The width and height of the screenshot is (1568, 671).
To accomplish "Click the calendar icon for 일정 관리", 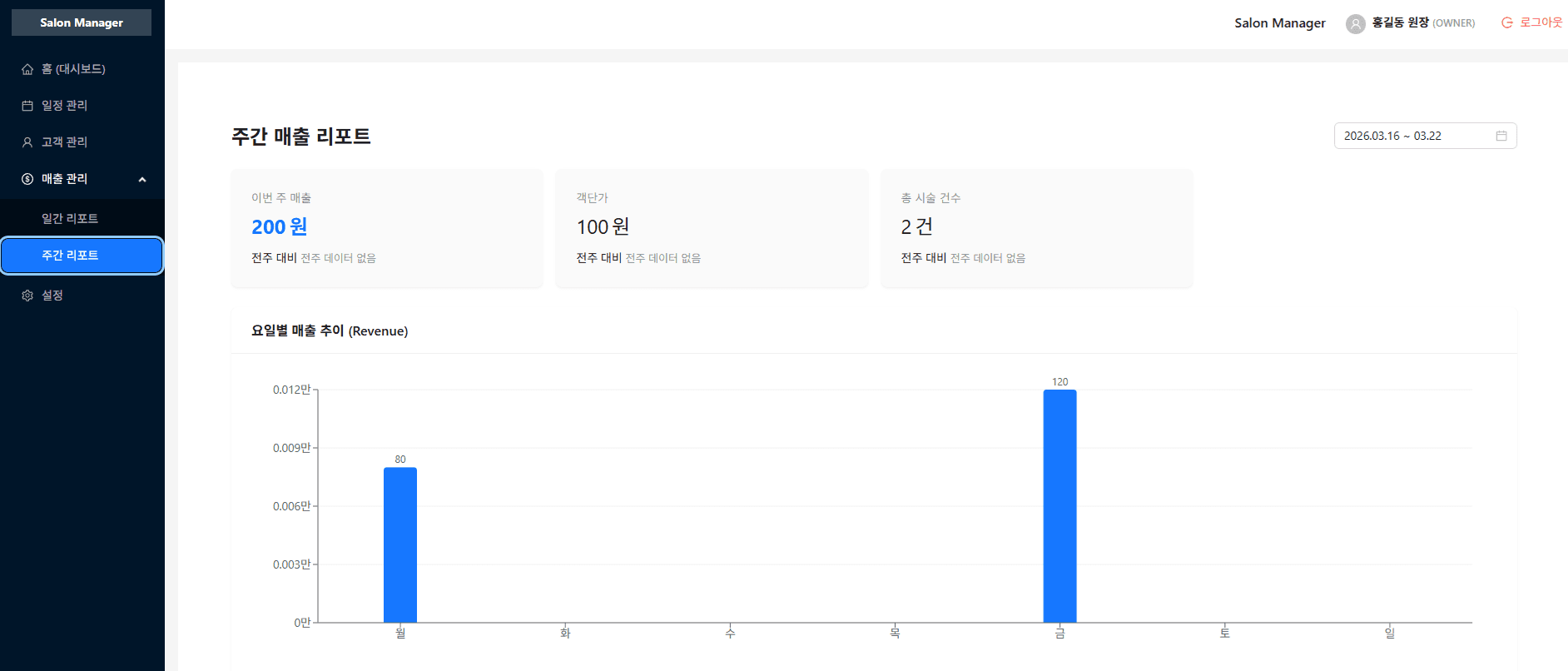I will 27,106.
